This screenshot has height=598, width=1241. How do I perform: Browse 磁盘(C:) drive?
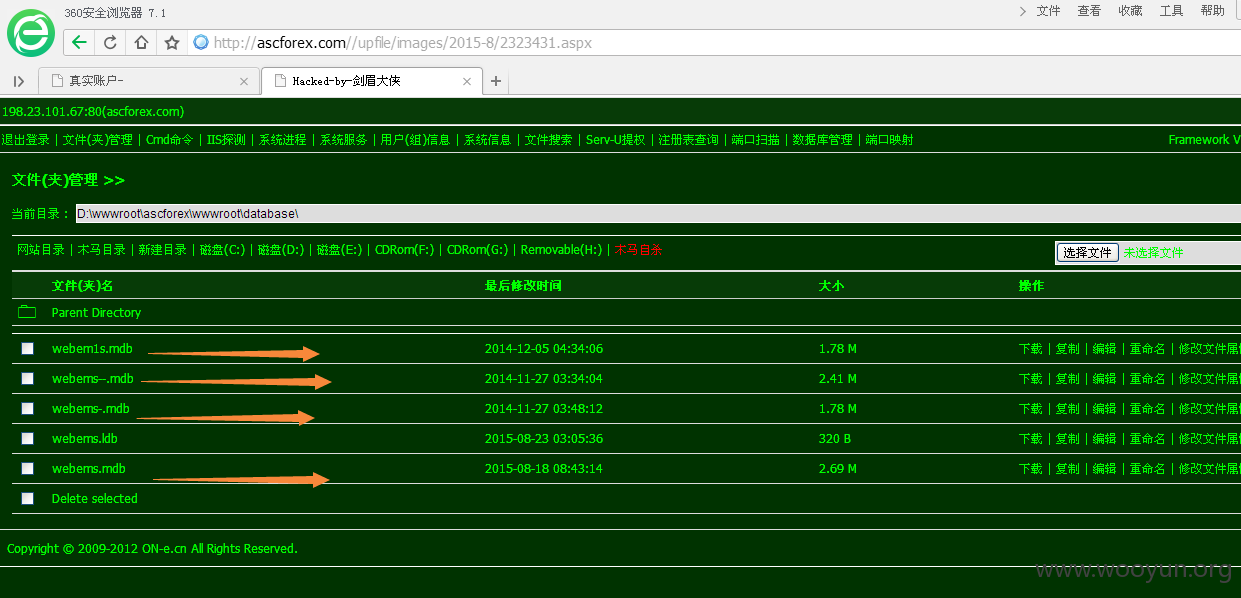tap(223, 250)
